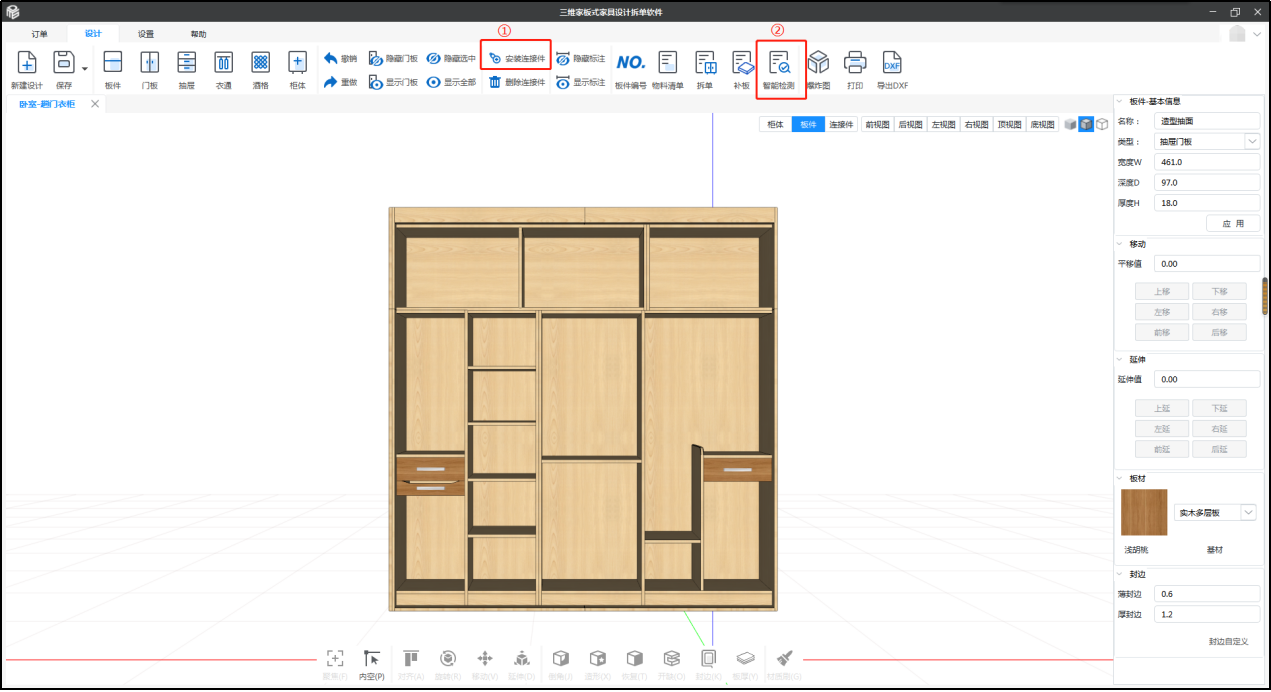
Task: Click the 宽度W value field
Action: [x=1207, y=162]
